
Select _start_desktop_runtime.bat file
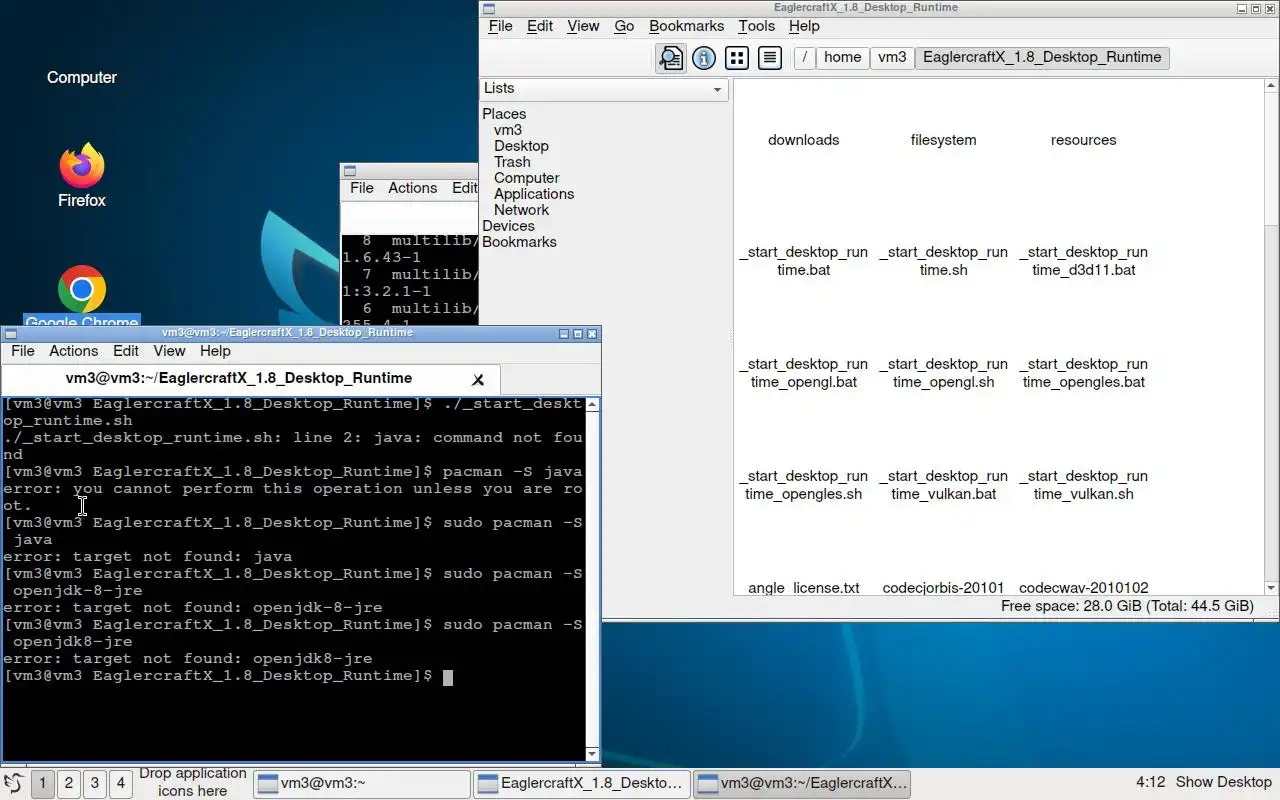[x=804, y=261]
